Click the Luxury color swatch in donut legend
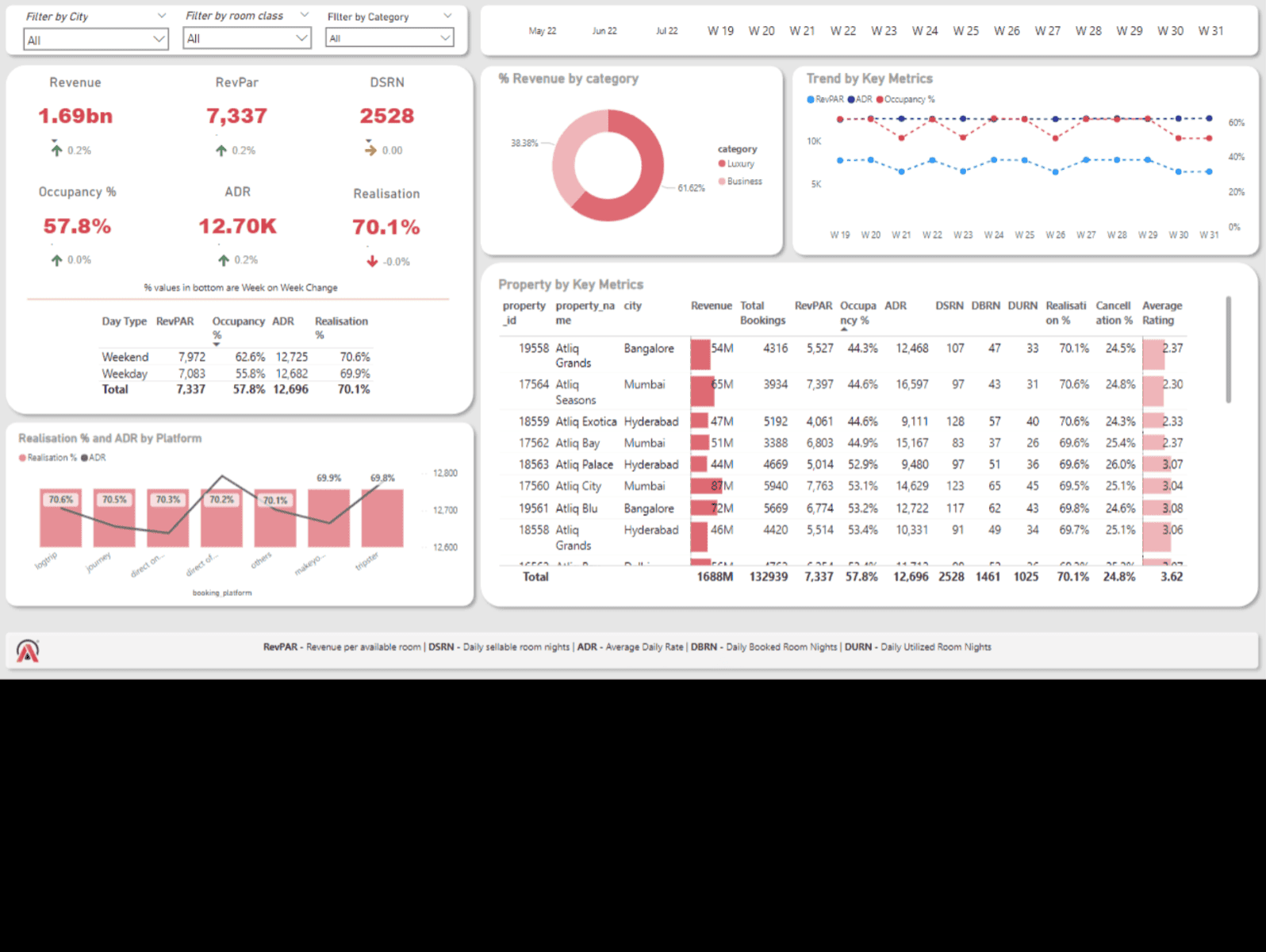This screenshot has width=1266, height=952. tap(722, 164)
